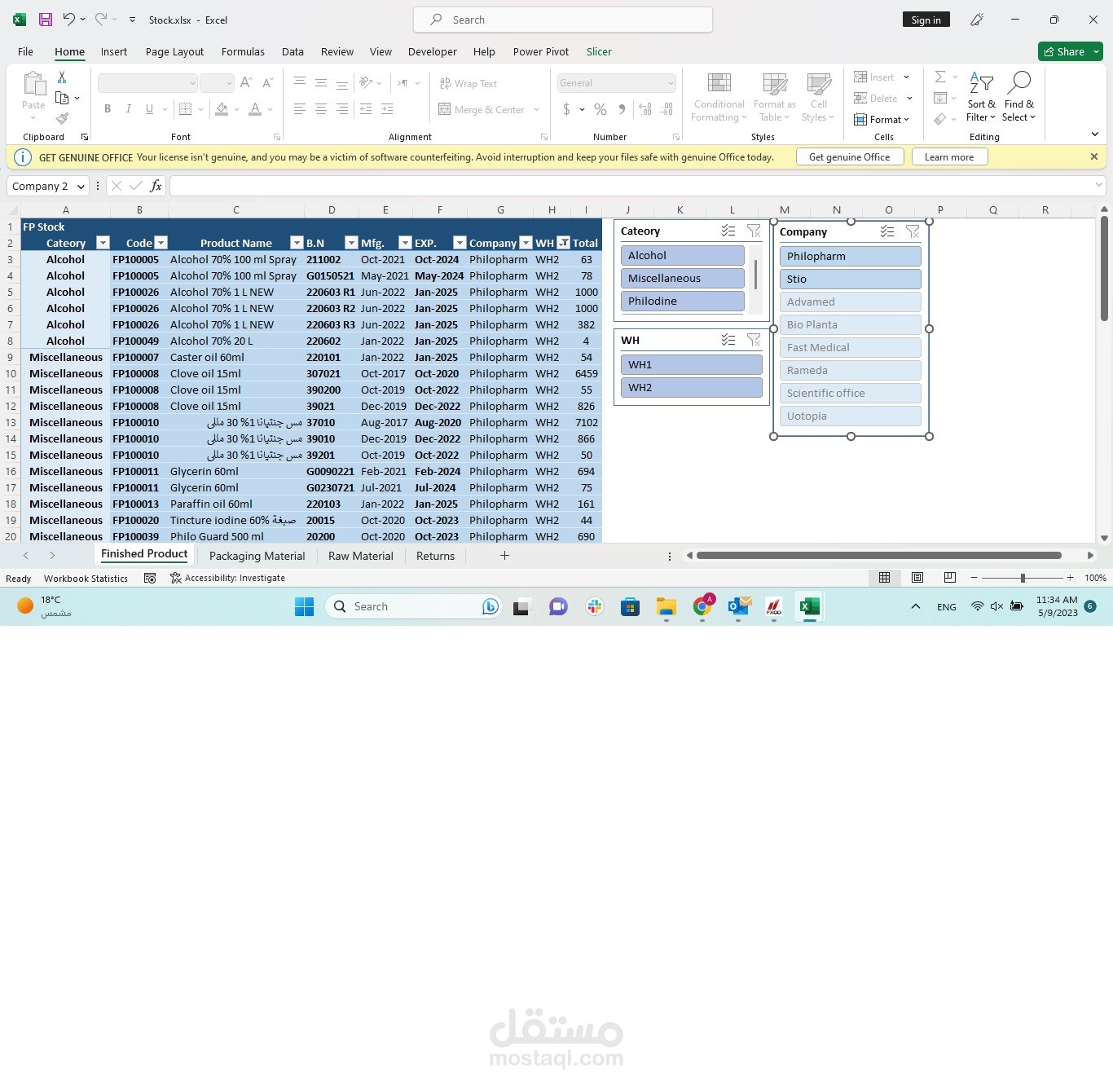Select Stio in the Company slicer
The height and width of the screenshot is (1092, 1113).
[851, 279]
